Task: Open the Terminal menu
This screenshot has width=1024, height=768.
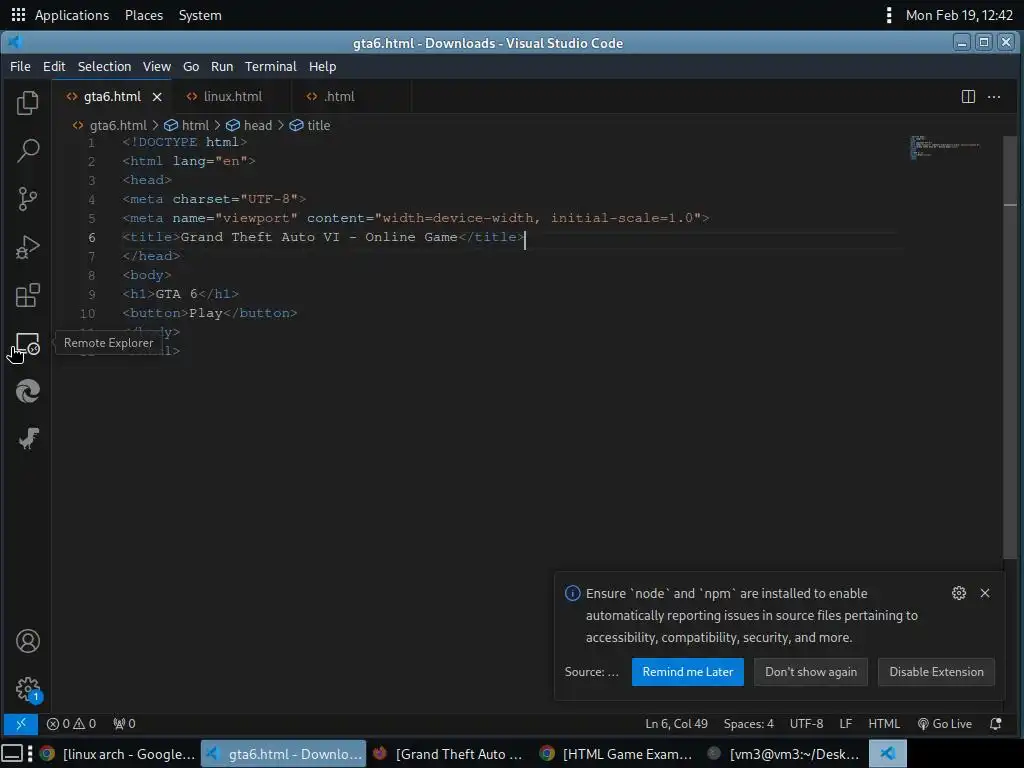Action: click(270, 67)
